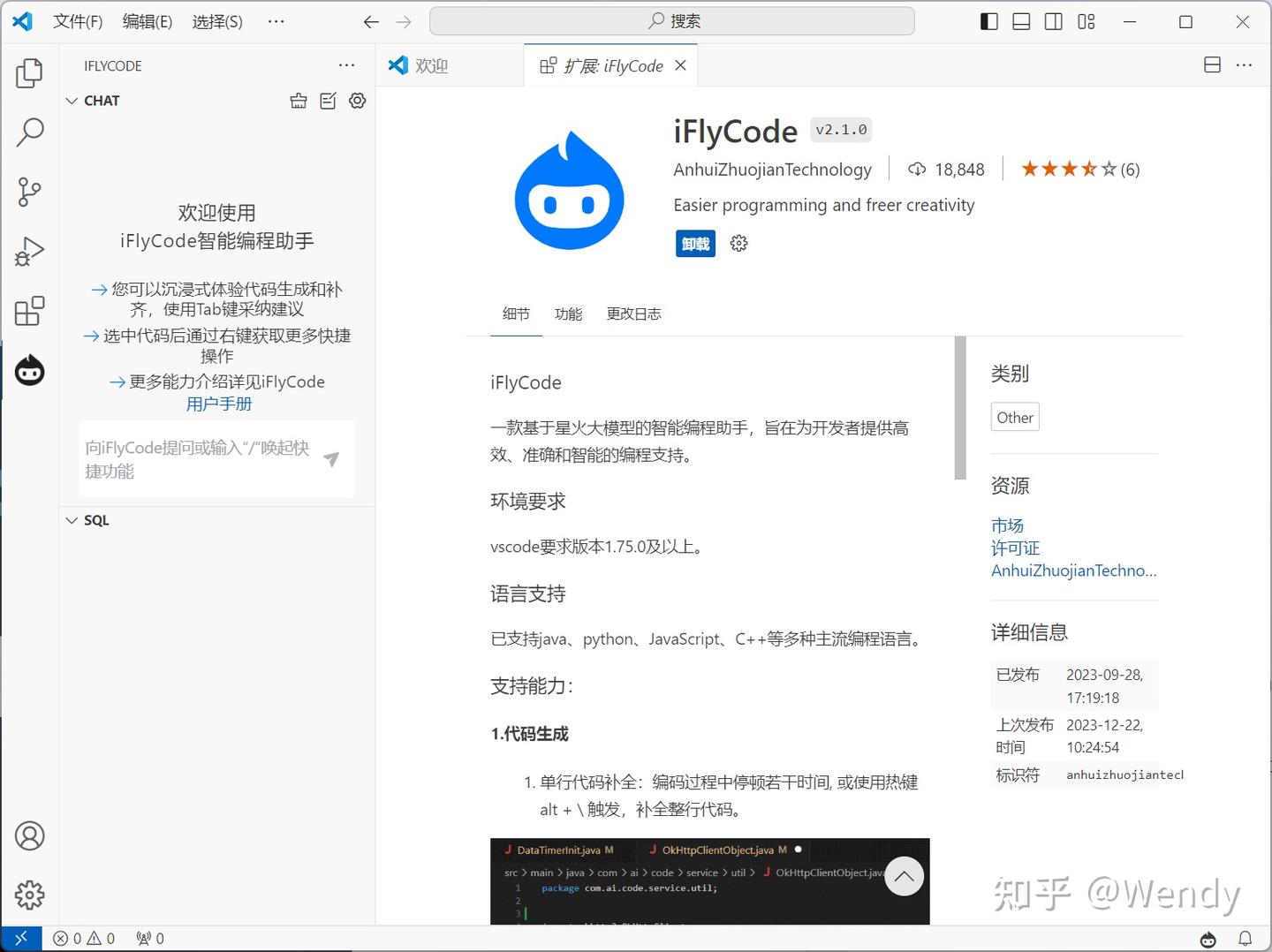The width and height of the screenshot is (1272, 952).
Task: Open the IFLYCODE panel more actions menu
Action: pyautogui.click(x=346, y=65)
